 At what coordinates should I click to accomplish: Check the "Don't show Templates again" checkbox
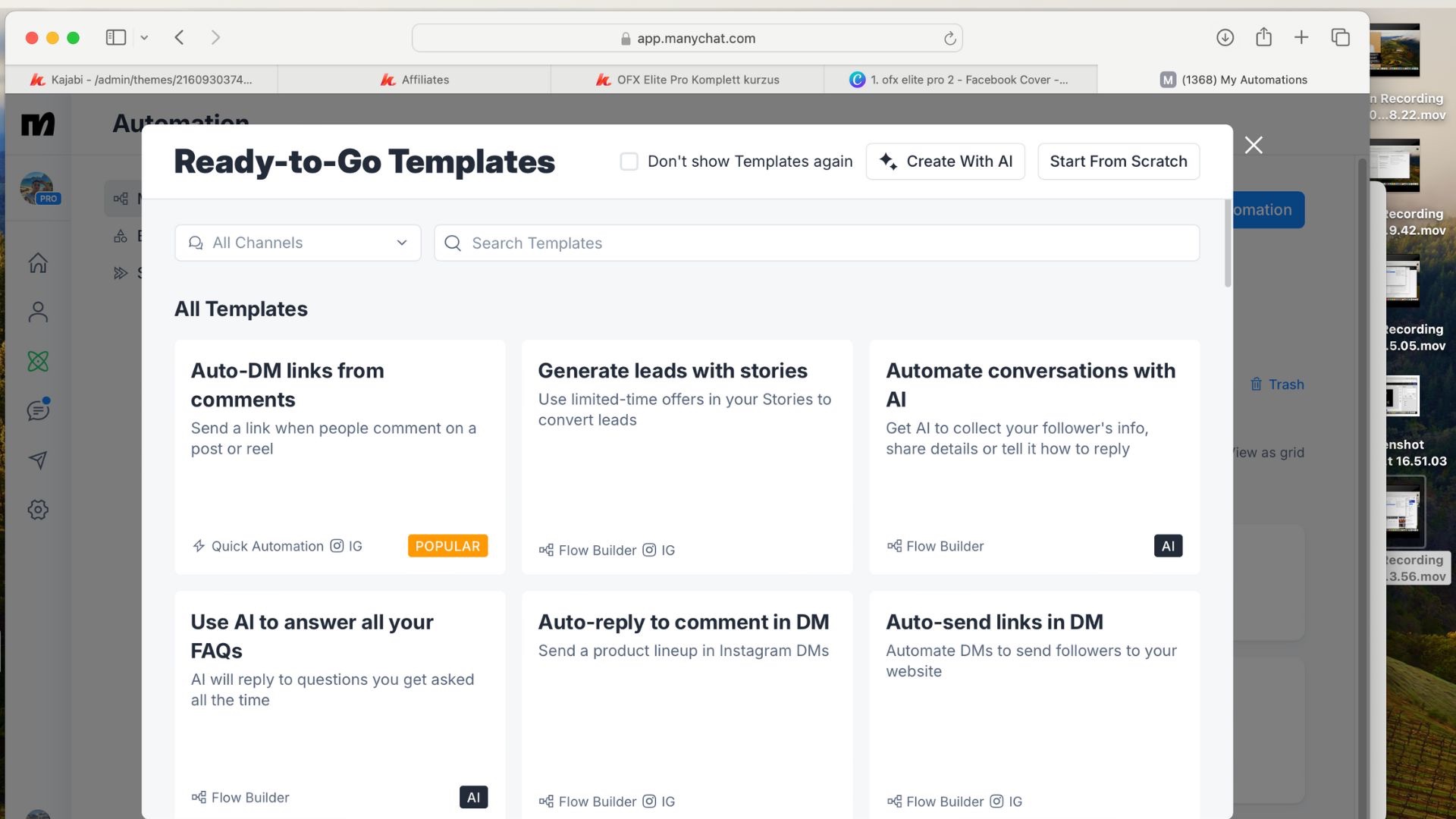629,162
